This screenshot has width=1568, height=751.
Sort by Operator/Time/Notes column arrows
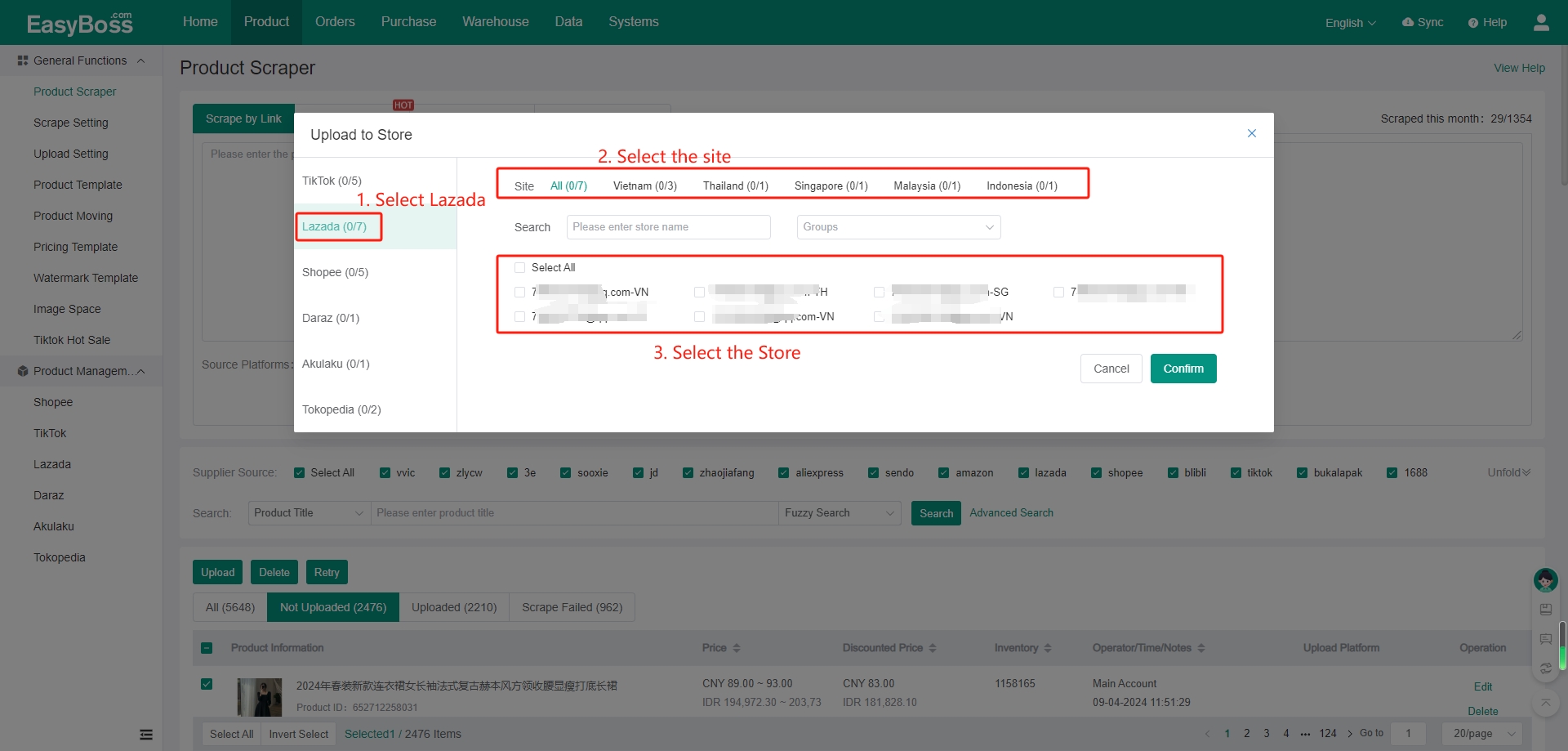[1201, 648]
